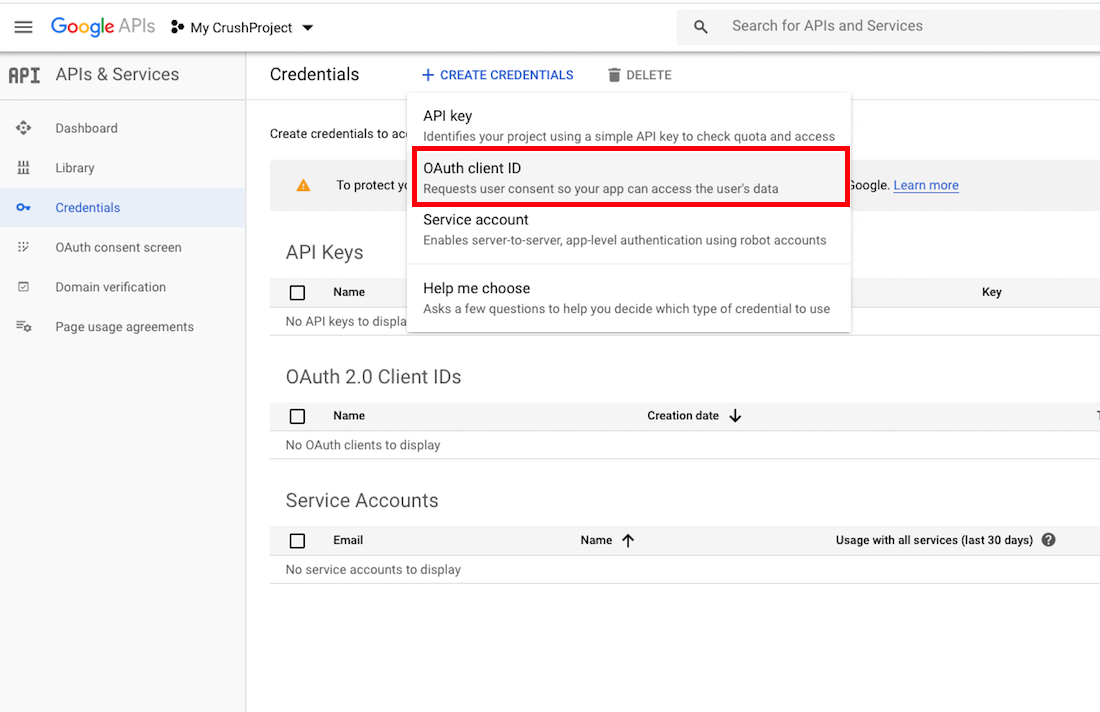Click the usage help question mark icon
The image size is (1100, 712).
(1048, 539)
